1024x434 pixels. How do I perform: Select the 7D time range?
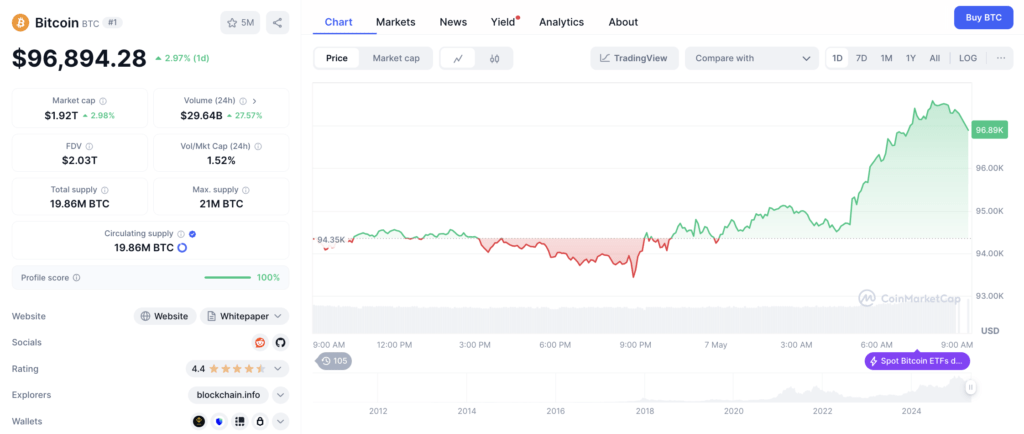click(861, 58)
